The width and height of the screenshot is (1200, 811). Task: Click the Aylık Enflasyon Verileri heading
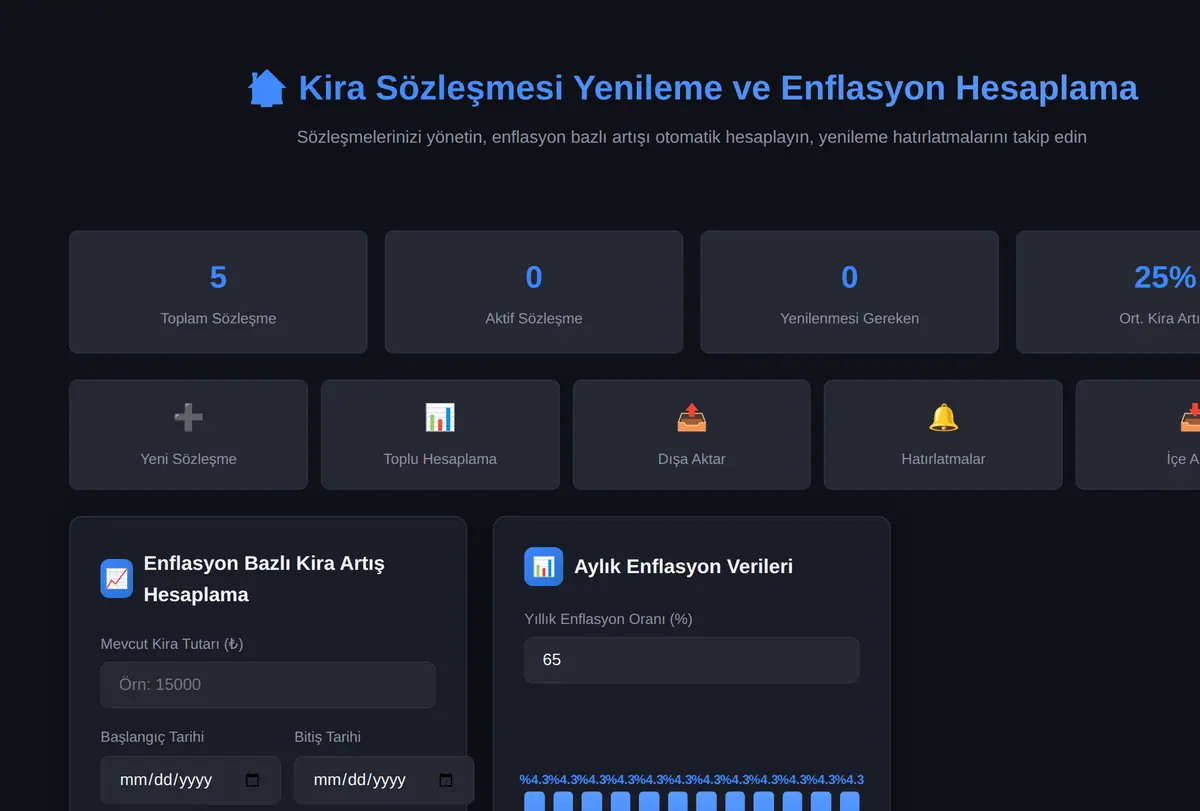(683, 566)
